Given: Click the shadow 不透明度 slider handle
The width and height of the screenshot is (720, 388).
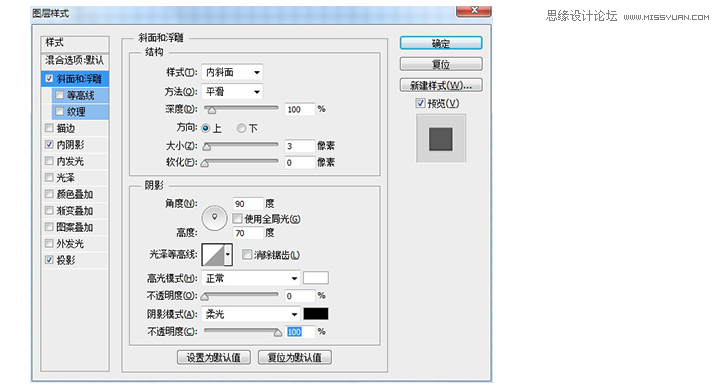Looking at the screenshot, I should pyautogui.click(x=278, y=333).
